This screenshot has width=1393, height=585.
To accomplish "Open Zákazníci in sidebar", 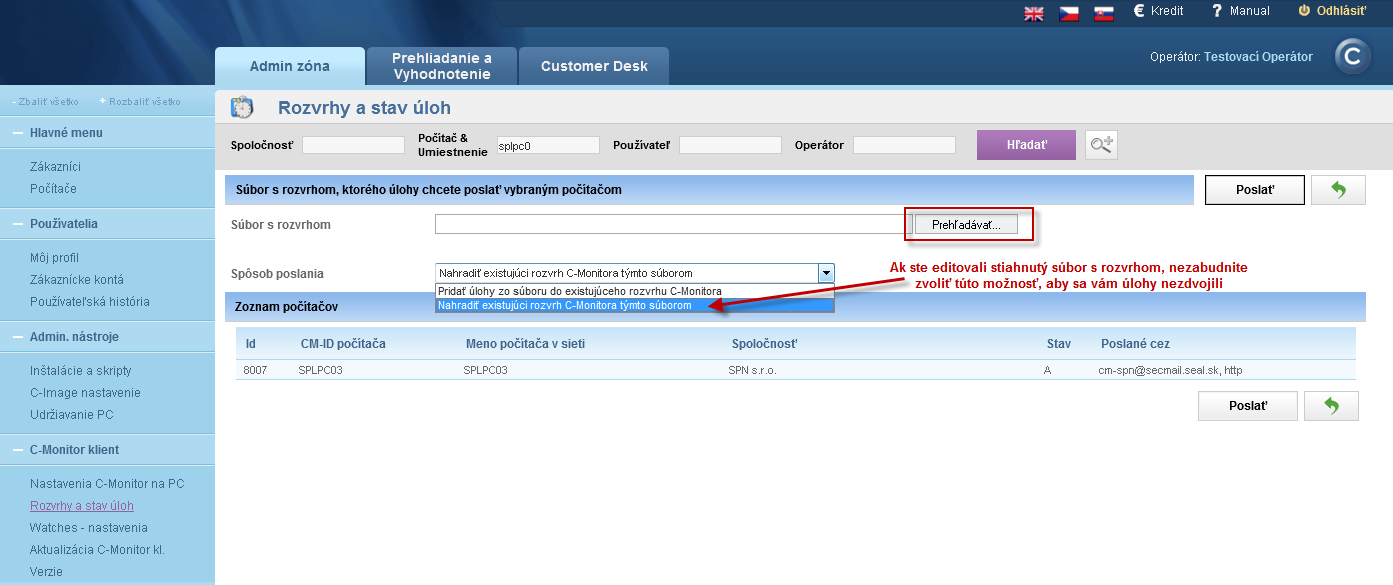I will click(x=55, y=167).
